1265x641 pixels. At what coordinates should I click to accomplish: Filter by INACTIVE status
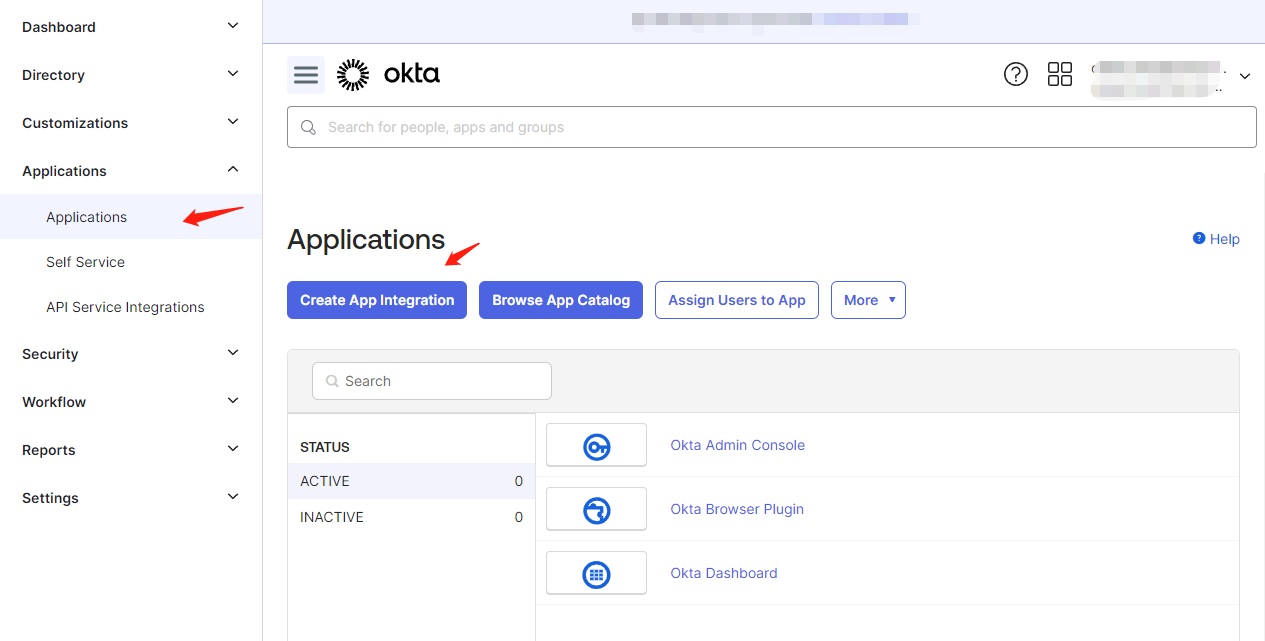click(x=411, y=517)
